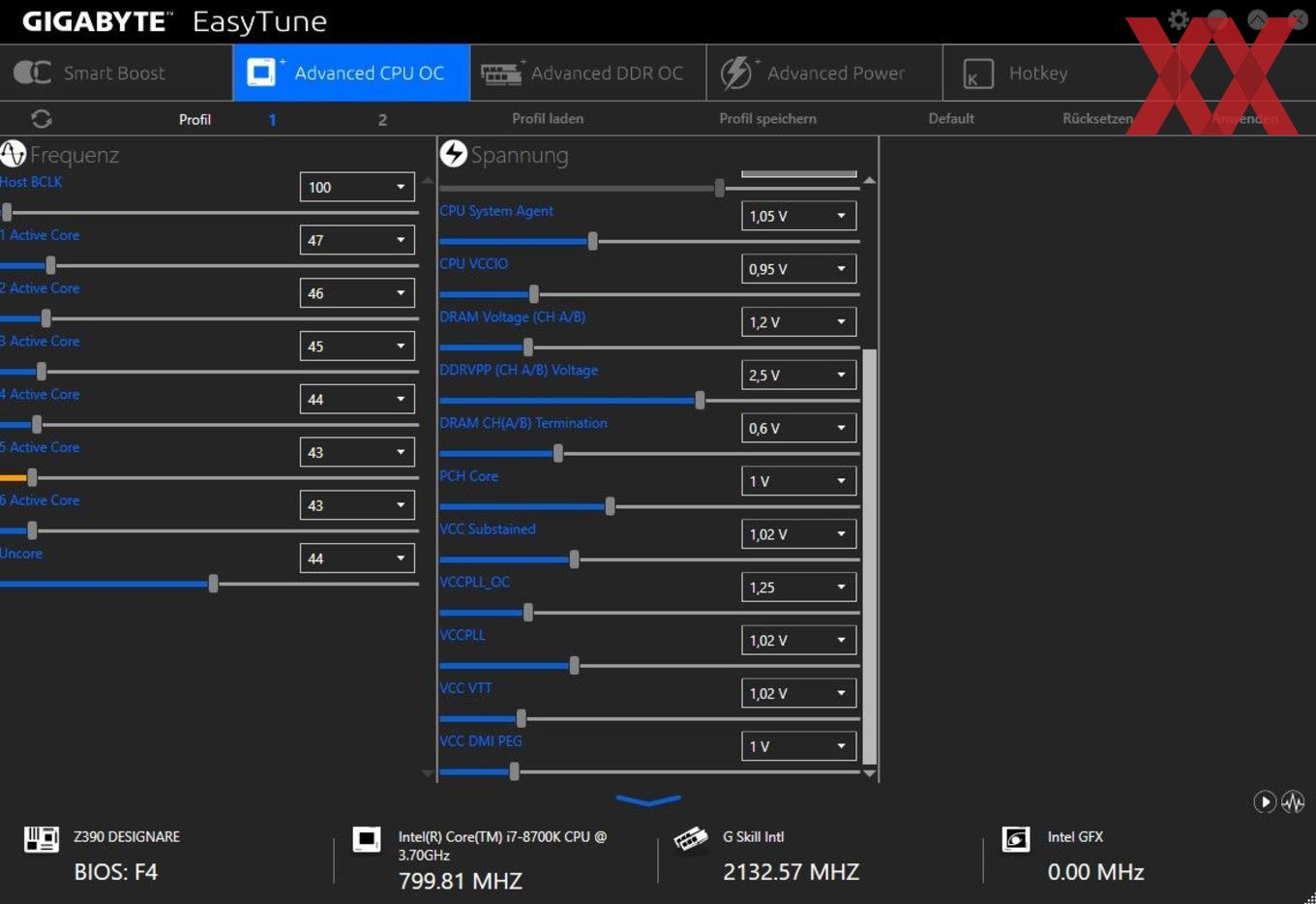Click Profil speichern
The image size is (1316, 904).
tap(767, 118)
